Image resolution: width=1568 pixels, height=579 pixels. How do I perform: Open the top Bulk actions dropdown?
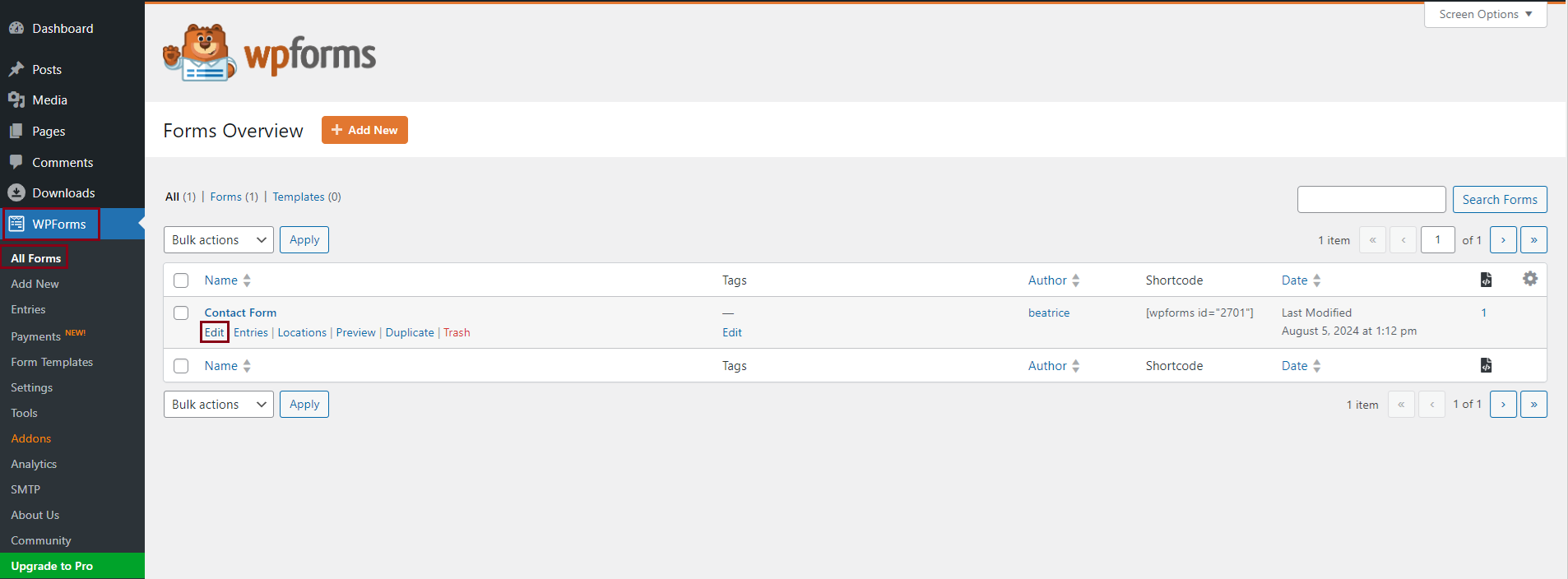(219, 240)
